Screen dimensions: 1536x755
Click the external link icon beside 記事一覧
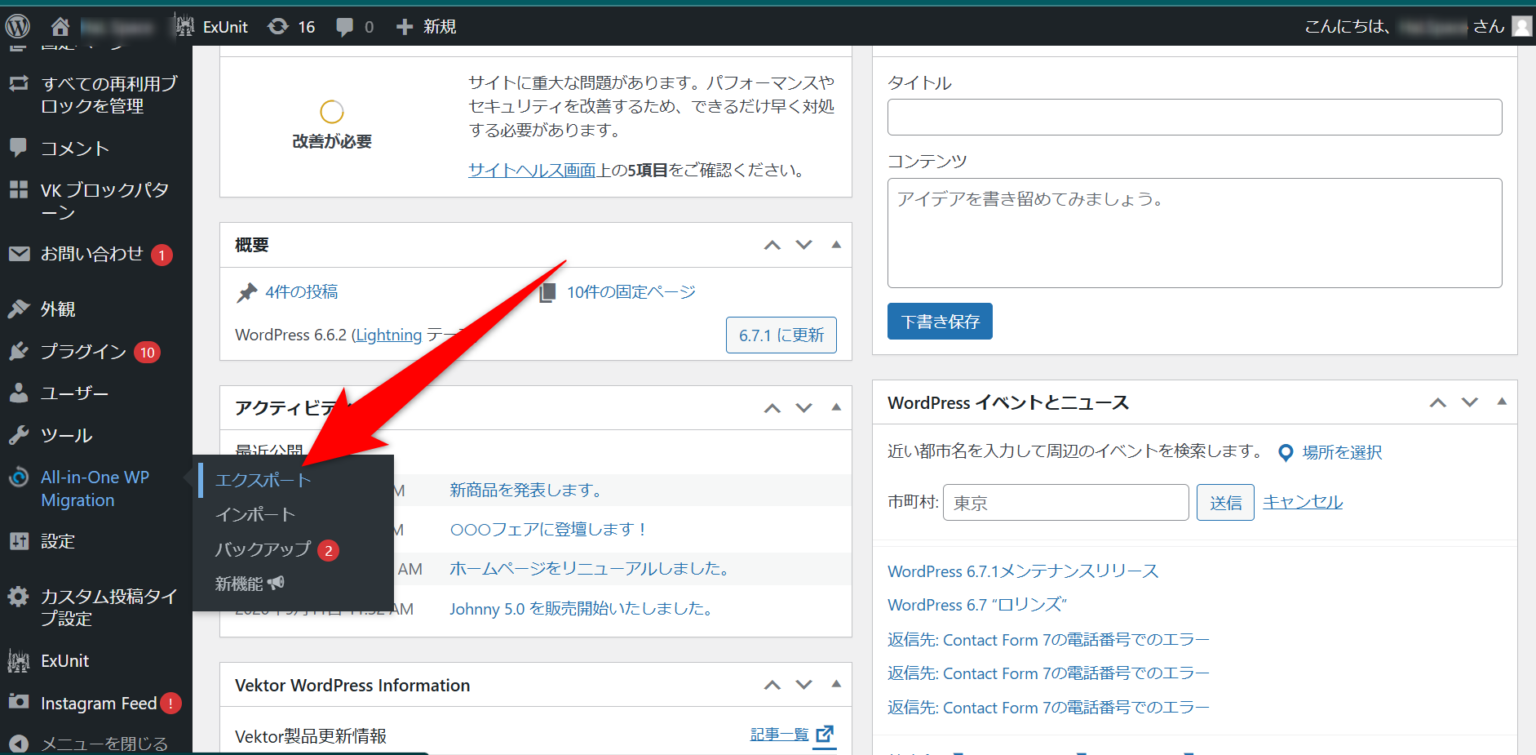(824, 733)
